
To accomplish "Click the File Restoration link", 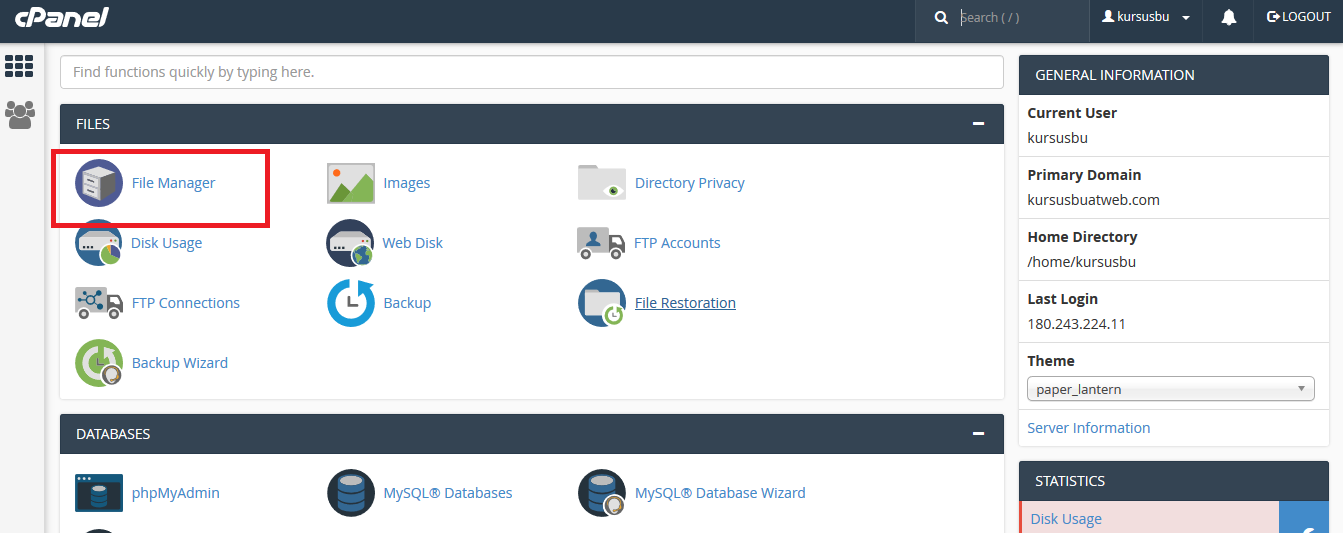I will 685,303.
